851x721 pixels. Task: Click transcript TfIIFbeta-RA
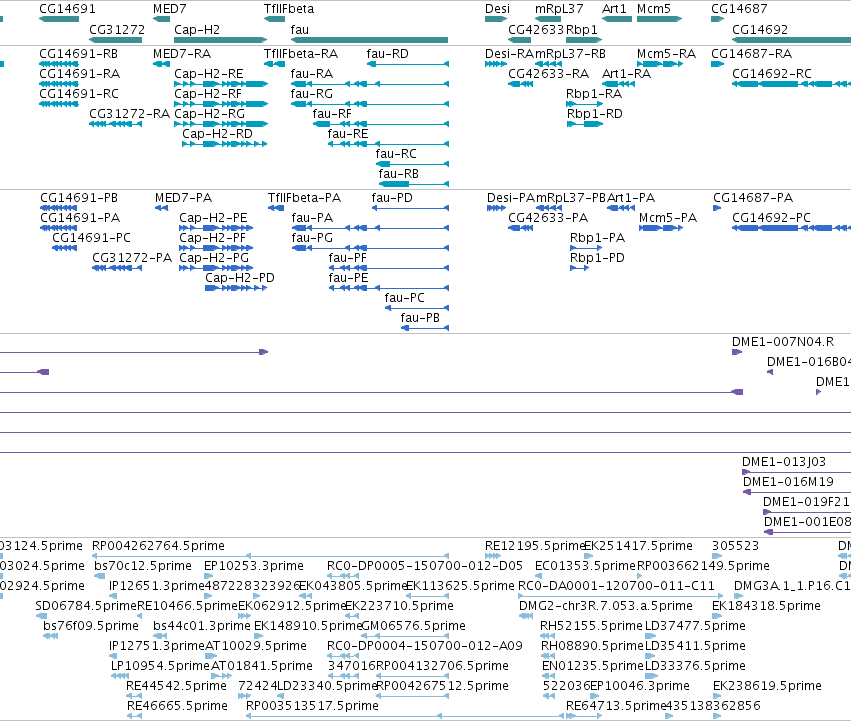tap(275, 64)
